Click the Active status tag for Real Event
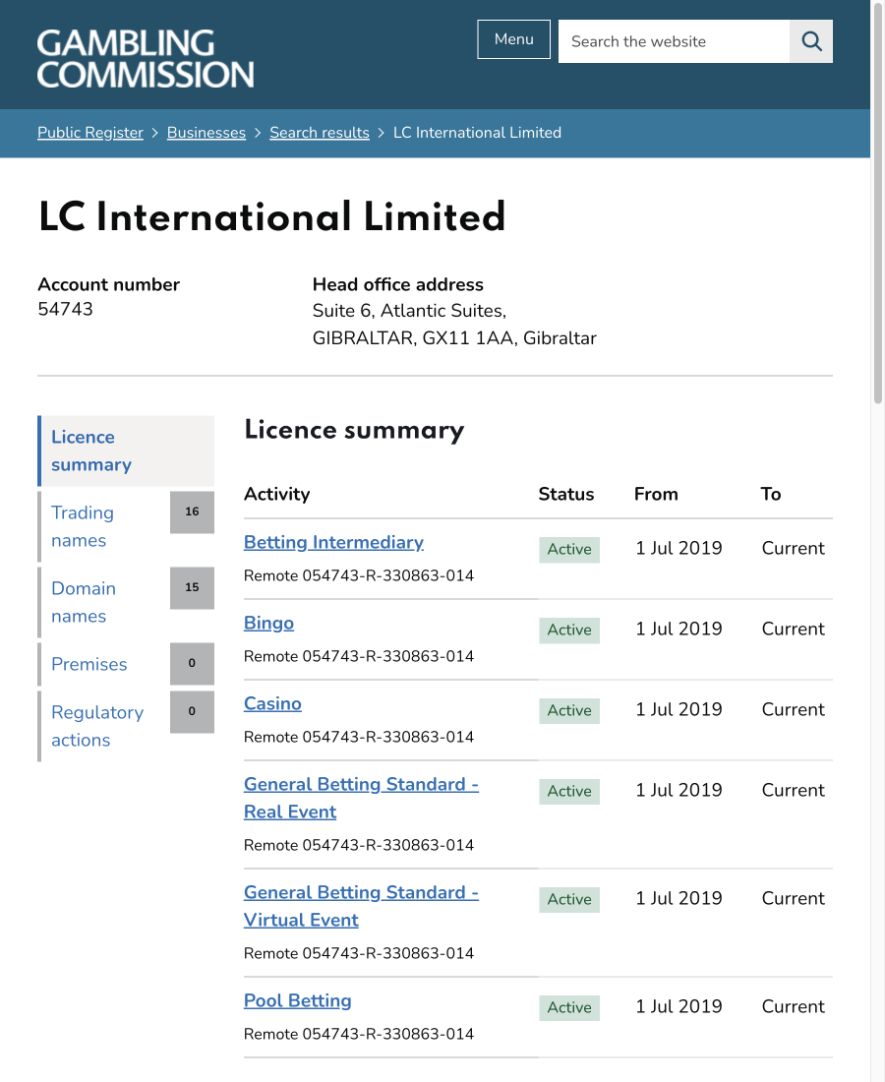This screenshot has width=885, height=1082. 570,791
